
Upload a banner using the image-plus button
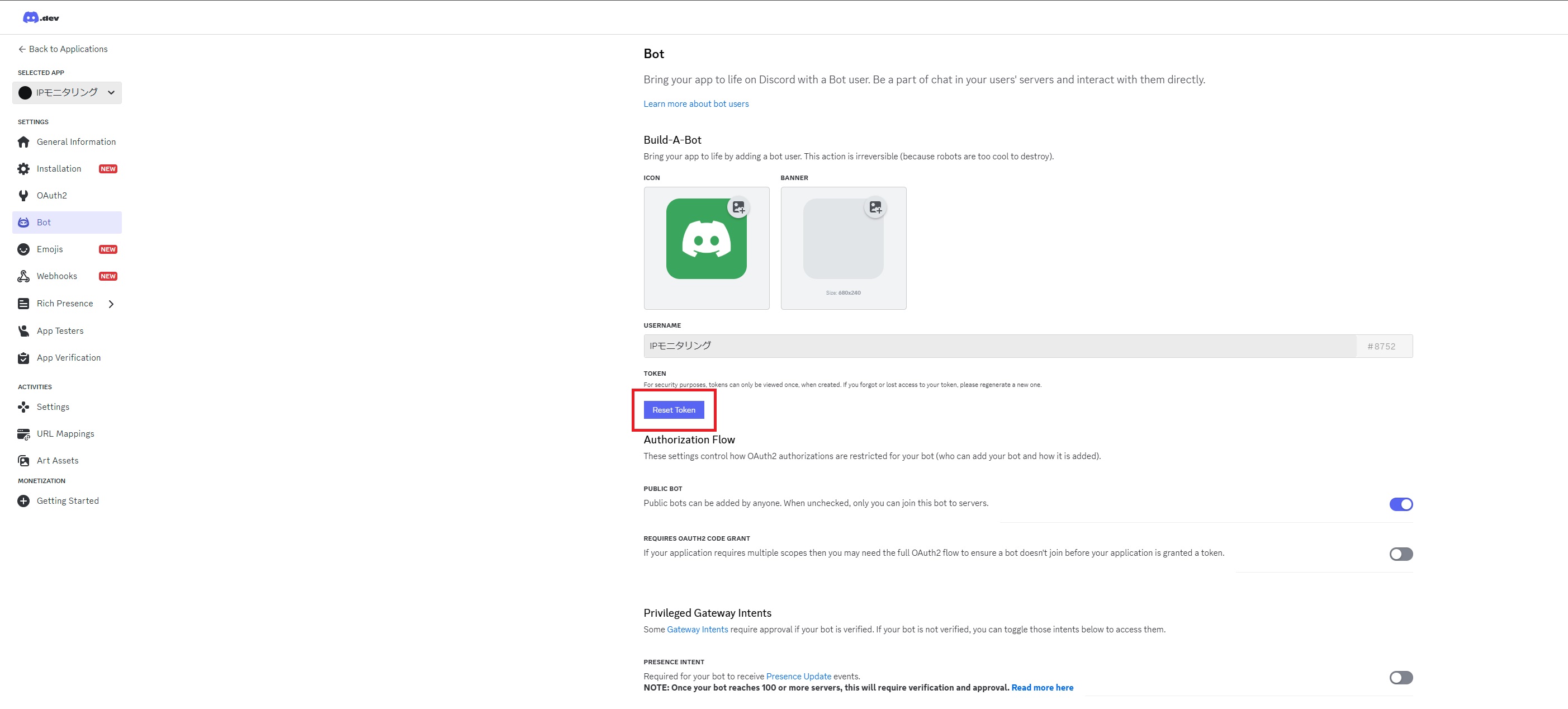(875, 207)
